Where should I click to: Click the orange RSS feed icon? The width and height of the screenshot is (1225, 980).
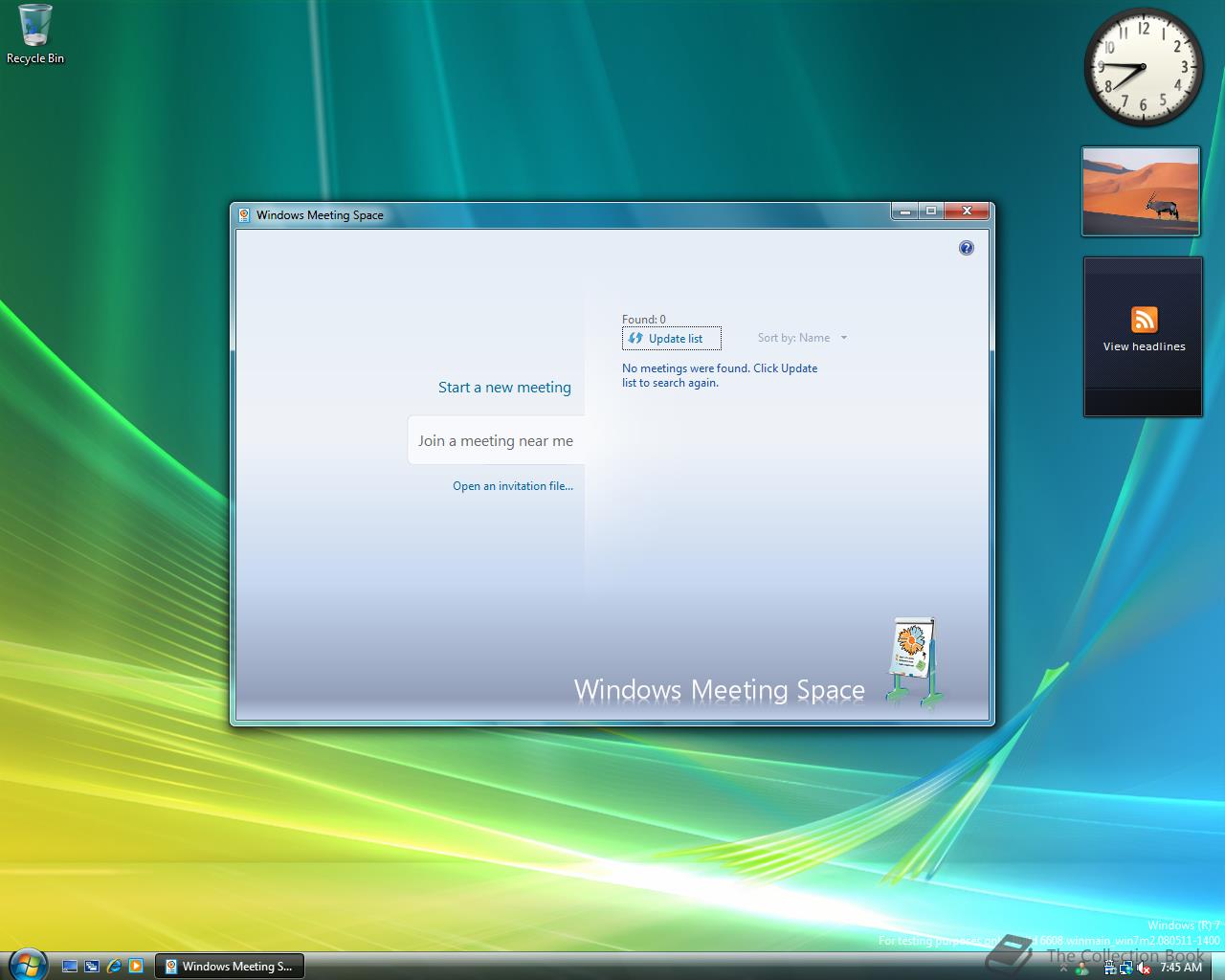click(x=1145, y=319)
